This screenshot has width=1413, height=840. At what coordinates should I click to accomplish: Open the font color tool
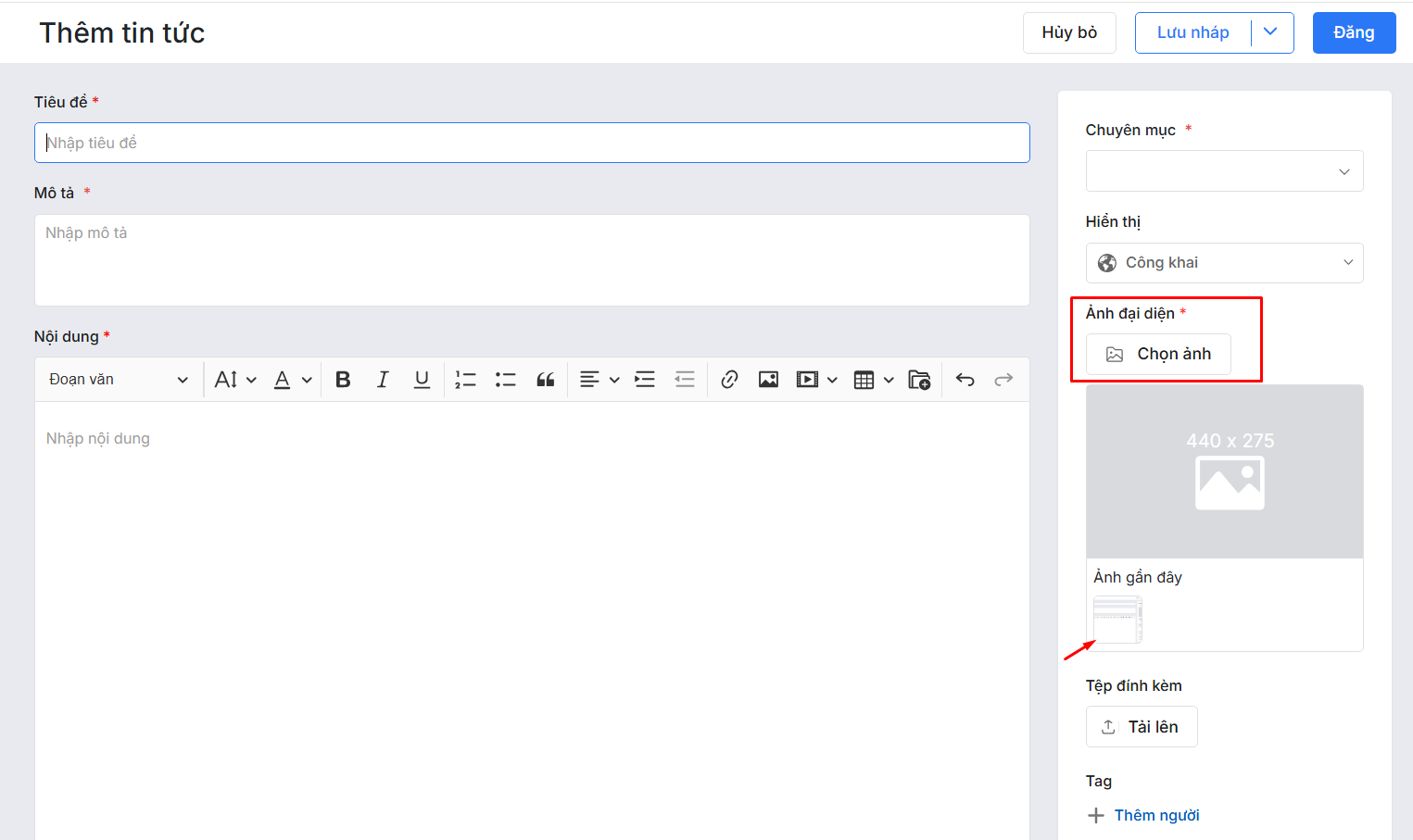click(283, 380)
